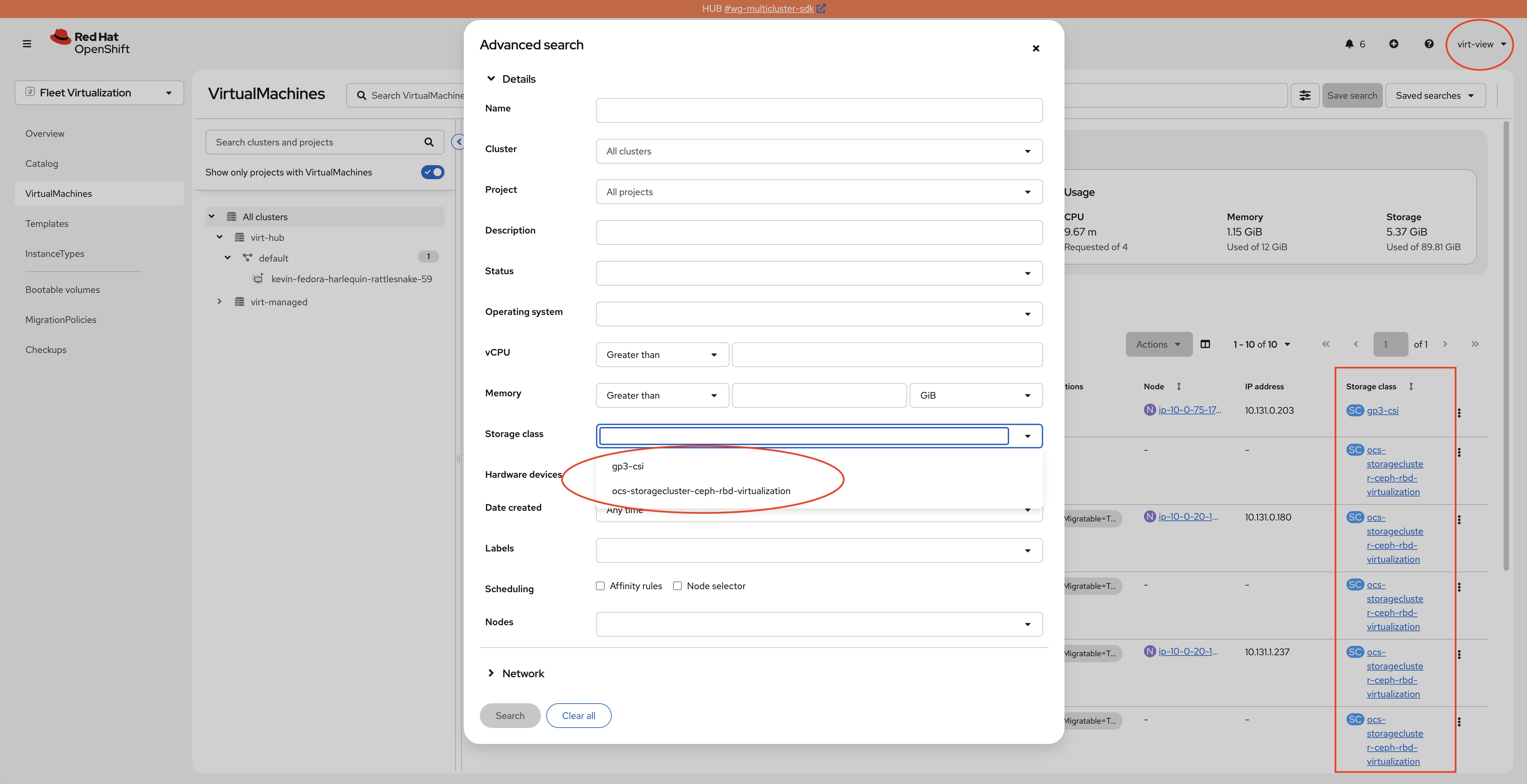Click the Clear all button

(x=578, y=716)
